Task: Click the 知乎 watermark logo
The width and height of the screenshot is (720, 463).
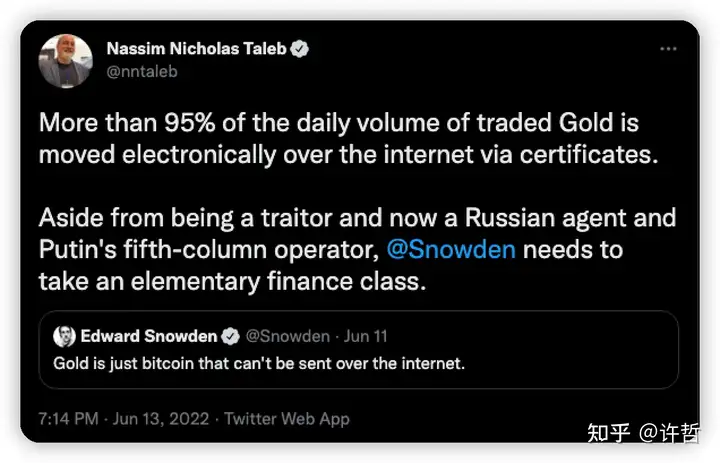Action: click(x=609, y=432)
